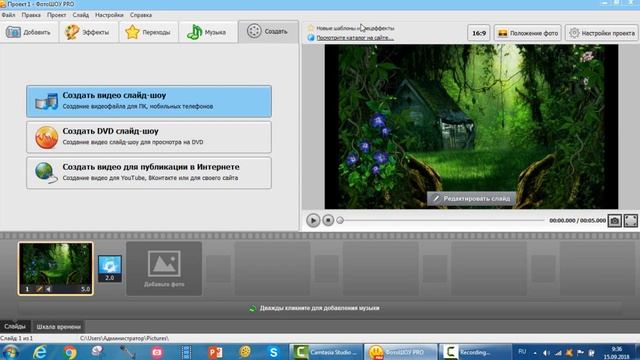Click the Слайд 1 из 1 status text
This screenshot has width=640, height=360.
17,338
